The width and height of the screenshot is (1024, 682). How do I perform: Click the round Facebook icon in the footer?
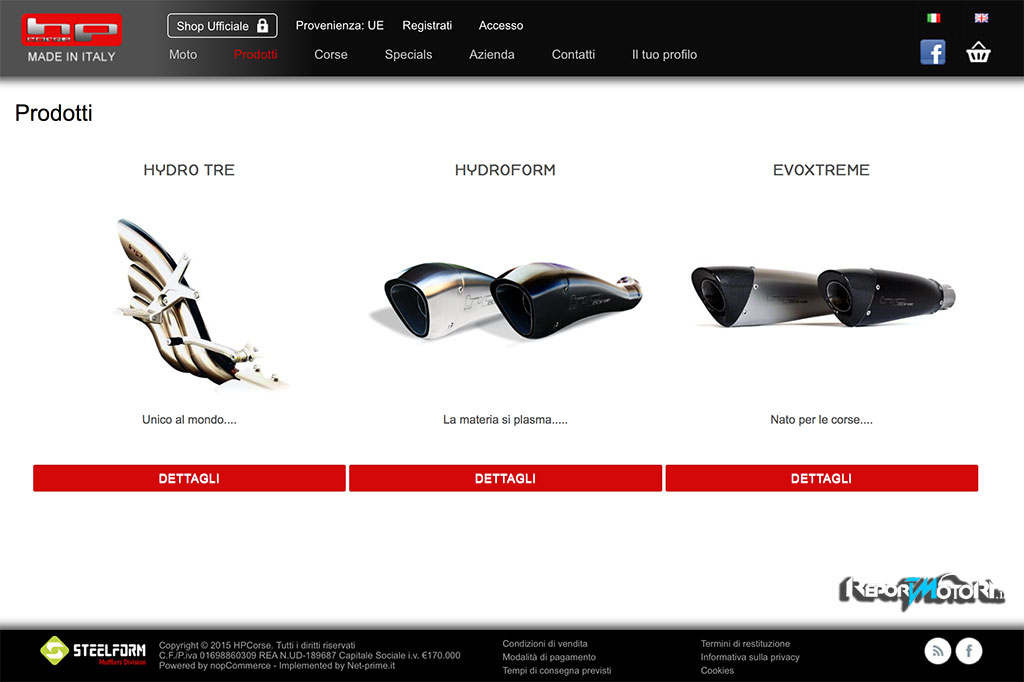click(969, 651)
